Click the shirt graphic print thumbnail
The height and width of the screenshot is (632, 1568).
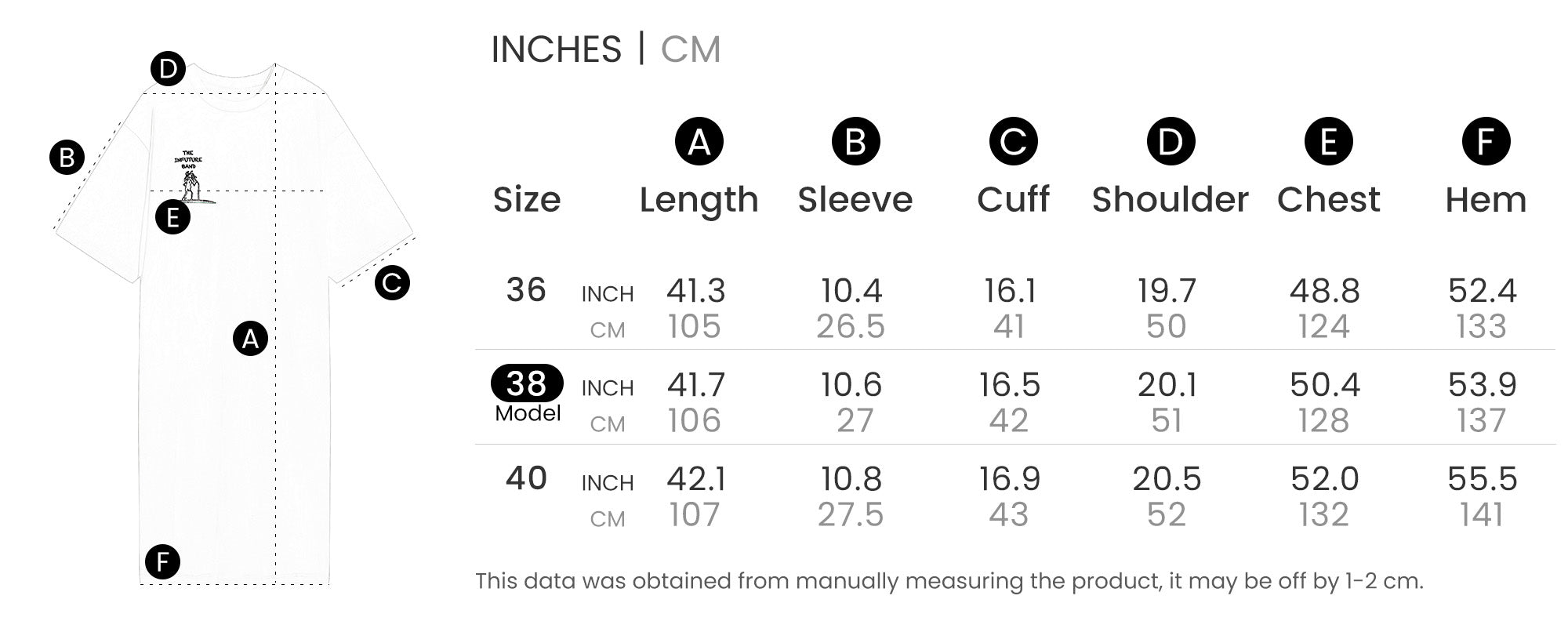pos(189,177)
